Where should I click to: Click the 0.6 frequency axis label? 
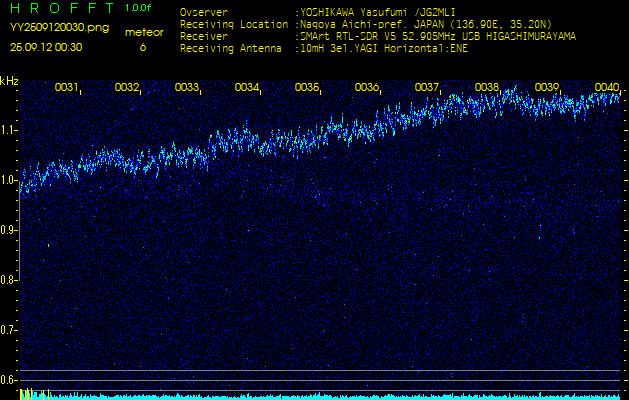9,380
